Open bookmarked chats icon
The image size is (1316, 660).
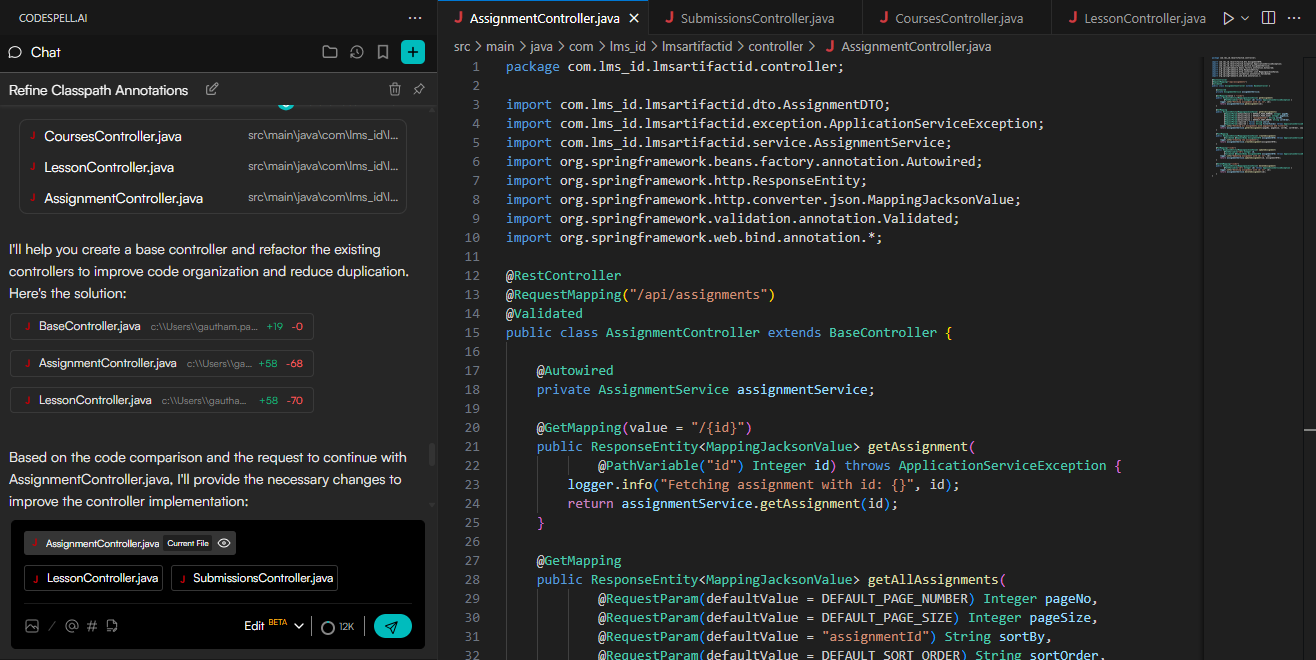[x=382, y=52]
